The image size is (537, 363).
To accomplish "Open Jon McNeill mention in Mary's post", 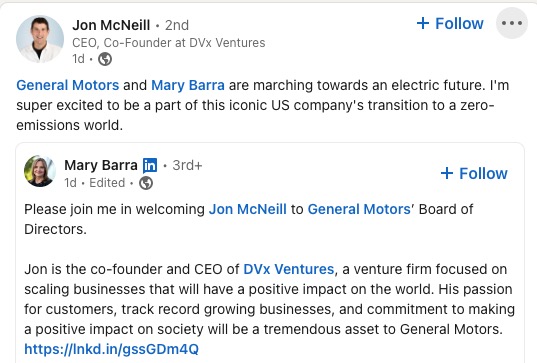I will [x=248, y=209].
